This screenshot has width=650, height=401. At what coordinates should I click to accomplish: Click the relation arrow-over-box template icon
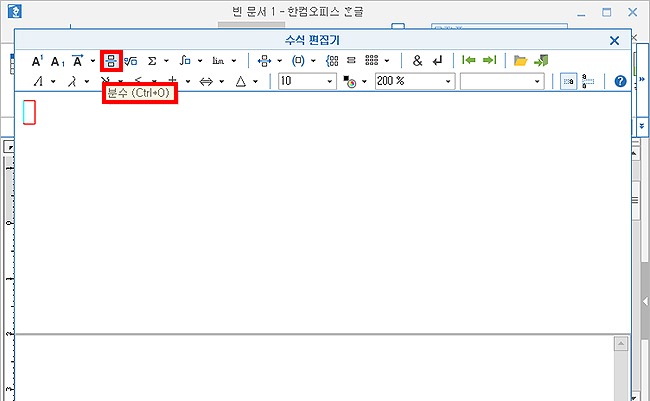click(x=264, y=61)
